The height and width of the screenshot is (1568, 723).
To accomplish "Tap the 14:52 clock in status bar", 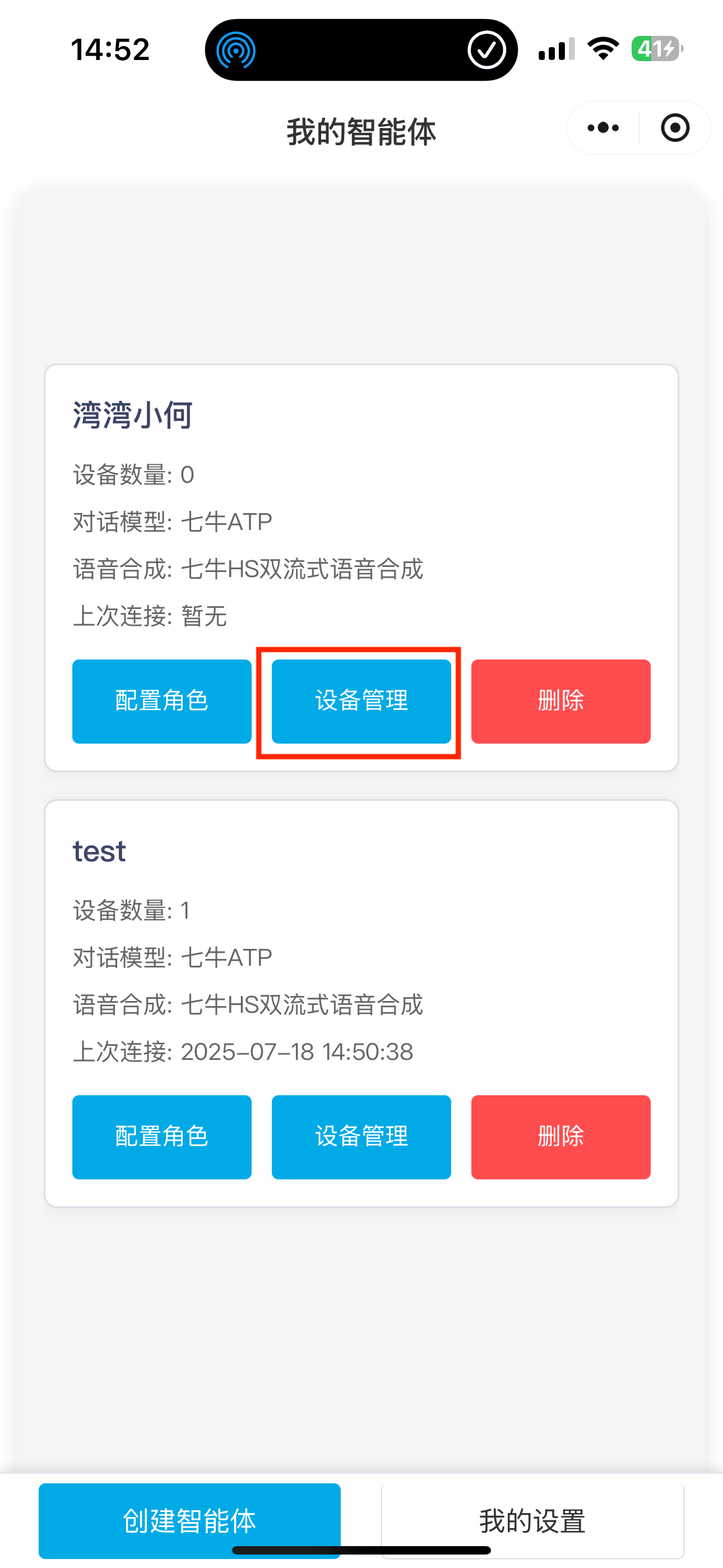I will (110, 49).
